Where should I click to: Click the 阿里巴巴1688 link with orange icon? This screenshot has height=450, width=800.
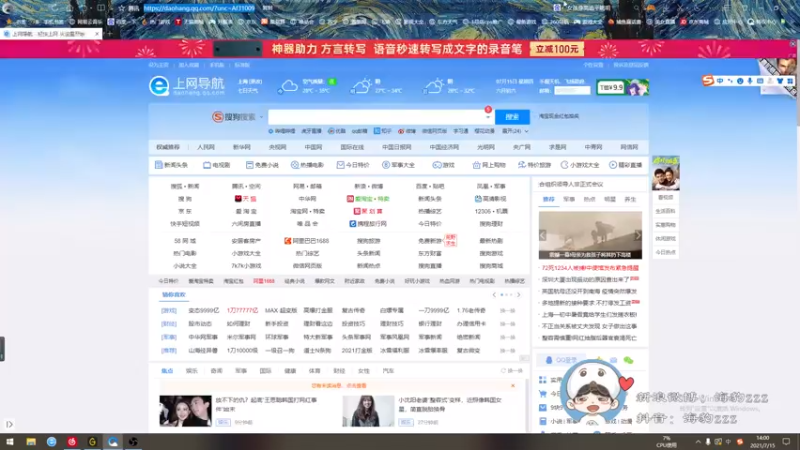[307, 240]
